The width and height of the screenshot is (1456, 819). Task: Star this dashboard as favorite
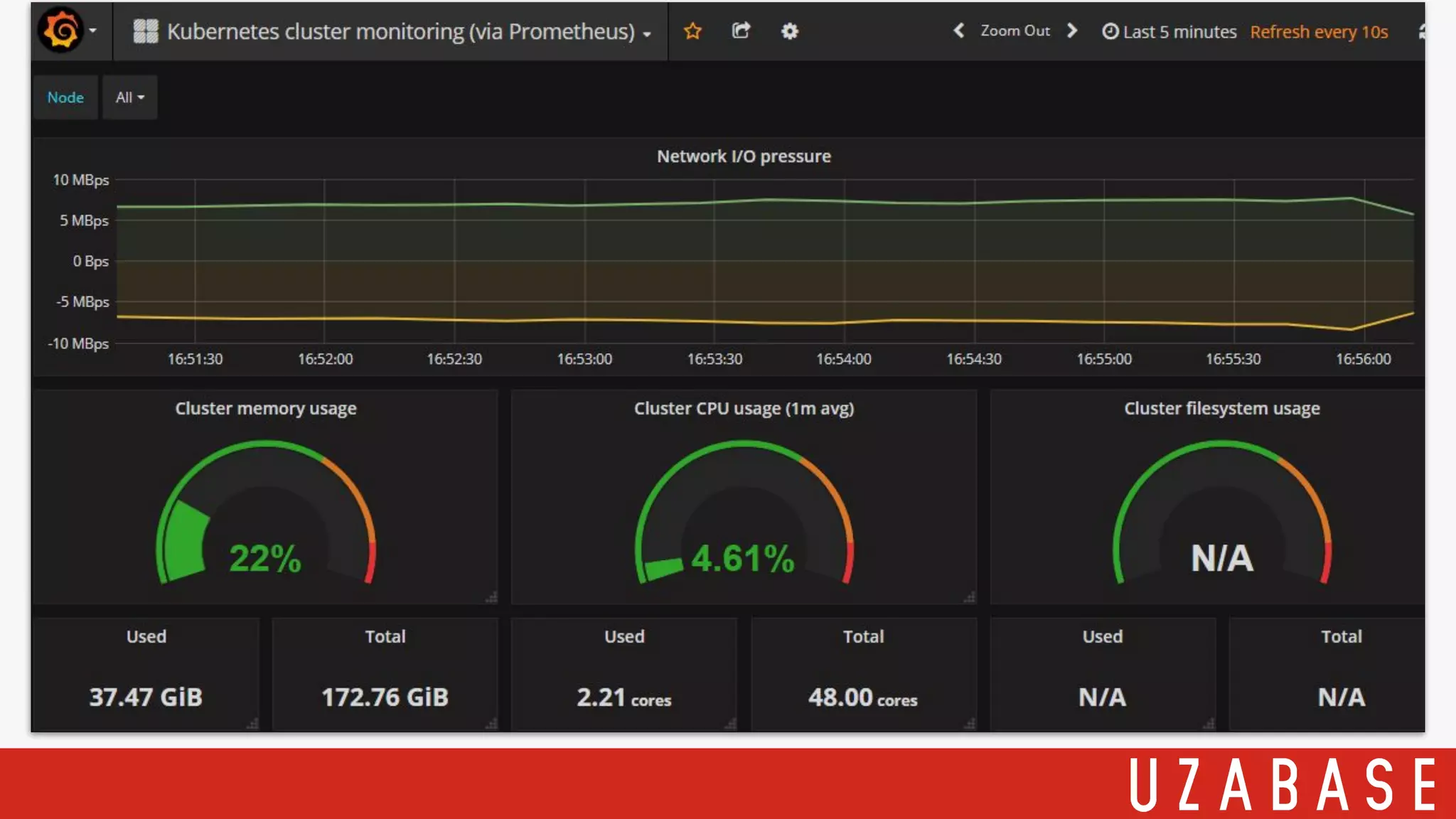point(692,31)
